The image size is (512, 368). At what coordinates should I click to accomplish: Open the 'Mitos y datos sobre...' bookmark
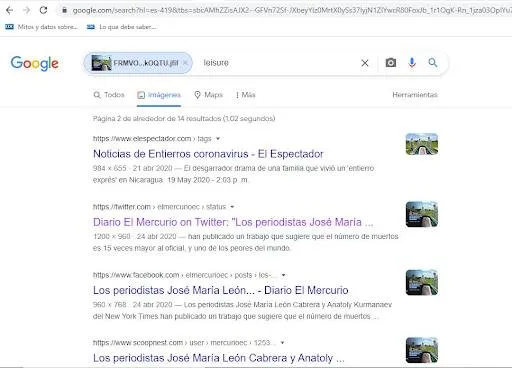pyautogui.click(x=41, y=27)
